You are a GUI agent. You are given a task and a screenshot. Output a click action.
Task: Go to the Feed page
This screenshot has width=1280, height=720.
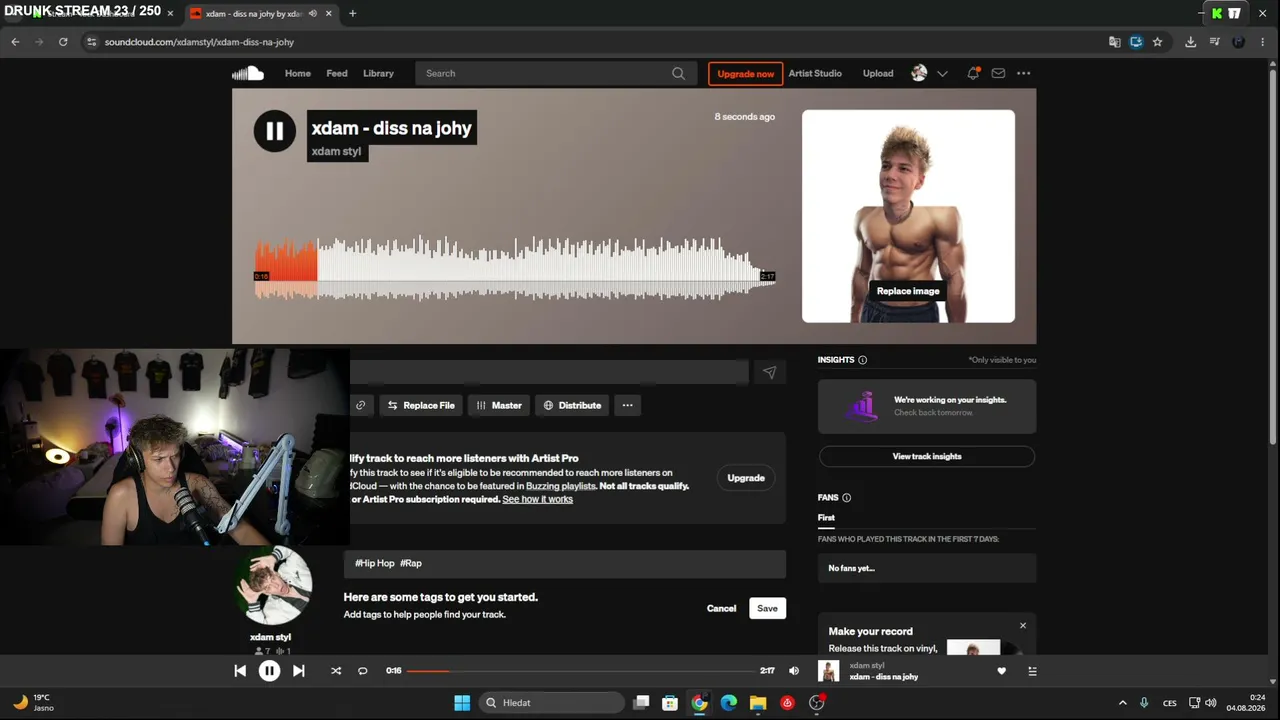(x=337, y=73)
